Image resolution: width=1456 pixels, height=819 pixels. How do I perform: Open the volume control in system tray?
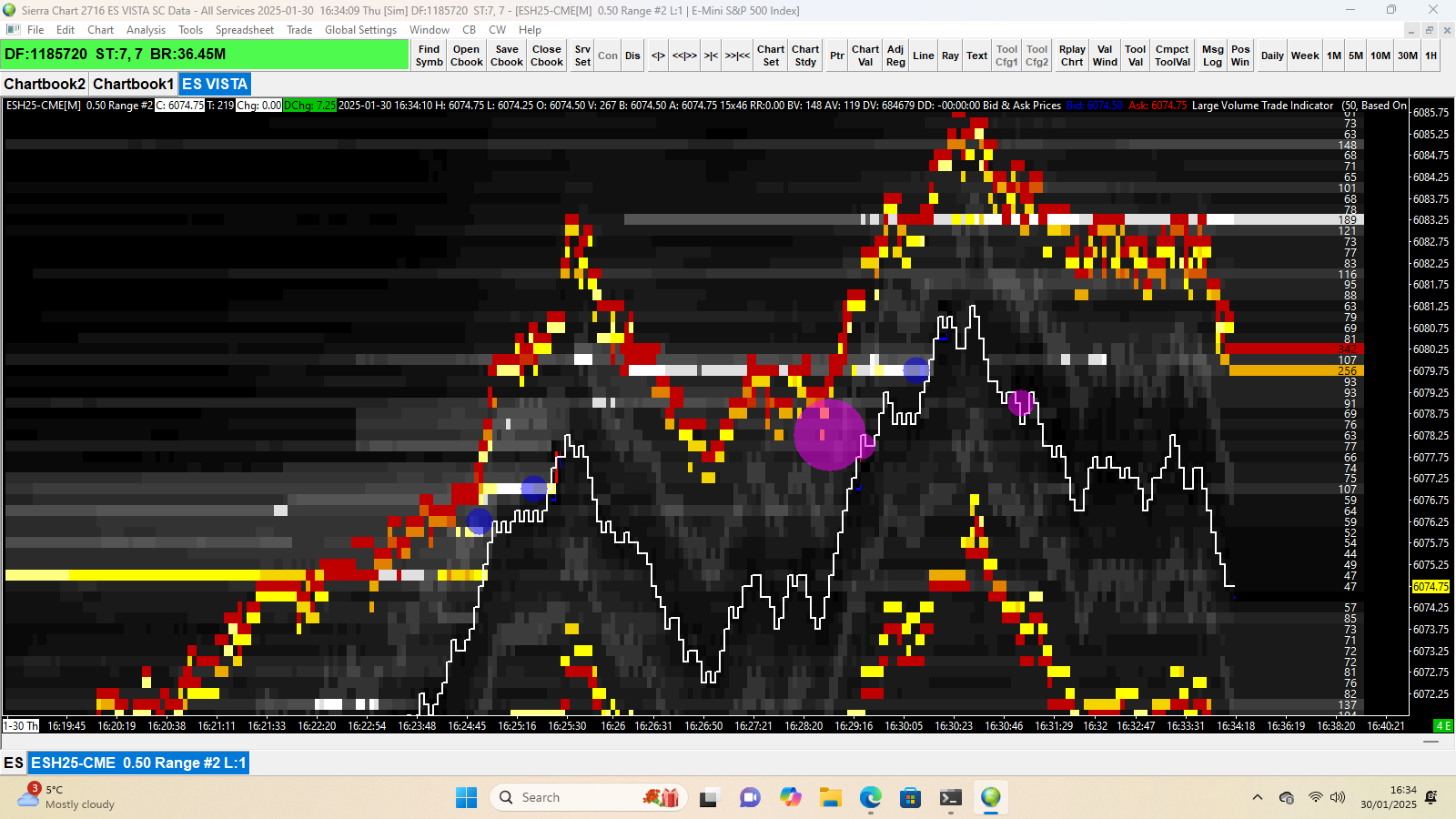click(1337, 797)
